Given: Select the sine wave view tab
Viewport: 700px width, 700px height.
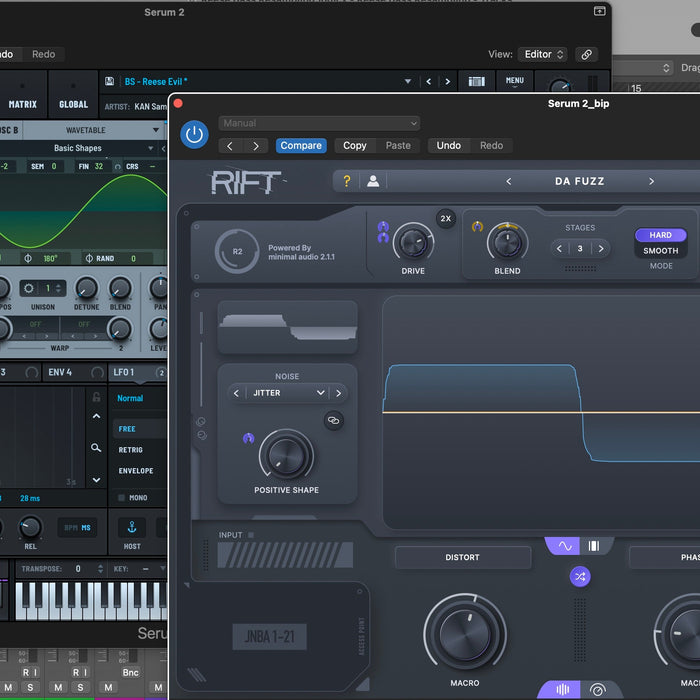Looking at the screenshot, I should (565, 546).
